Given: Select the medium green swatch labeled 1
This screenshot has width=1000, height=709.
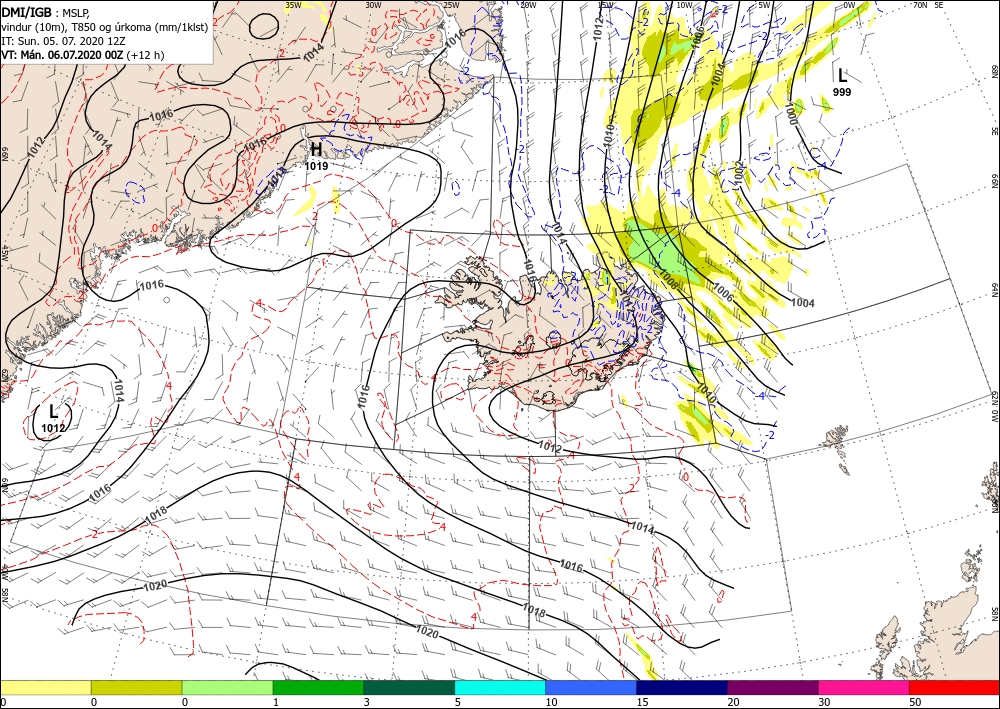Looking at the screenshot, I should pos(318,687).
